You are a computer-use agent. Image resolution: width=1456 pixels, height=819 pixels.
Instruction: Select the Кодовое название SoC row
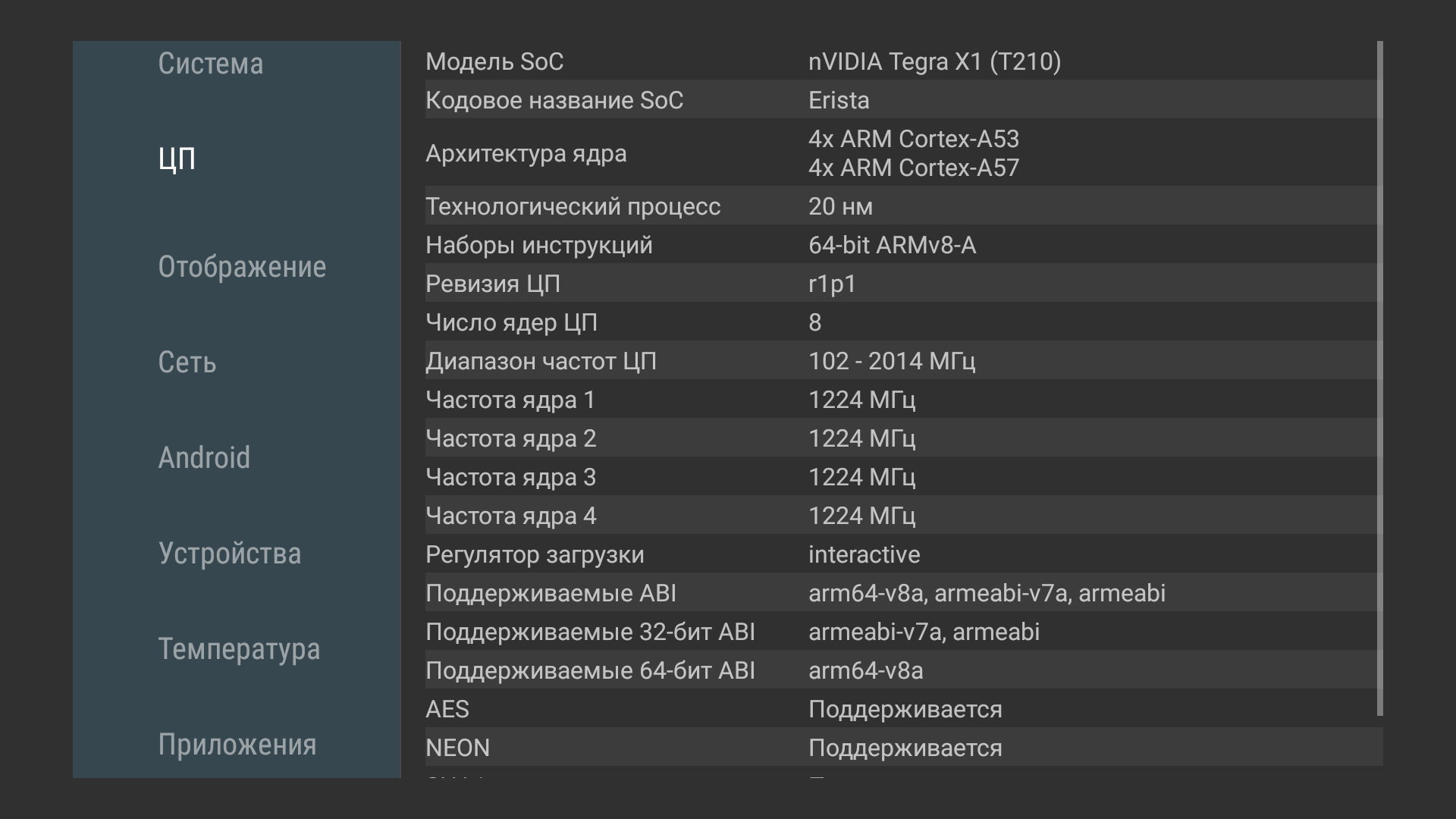pos(901,100)
